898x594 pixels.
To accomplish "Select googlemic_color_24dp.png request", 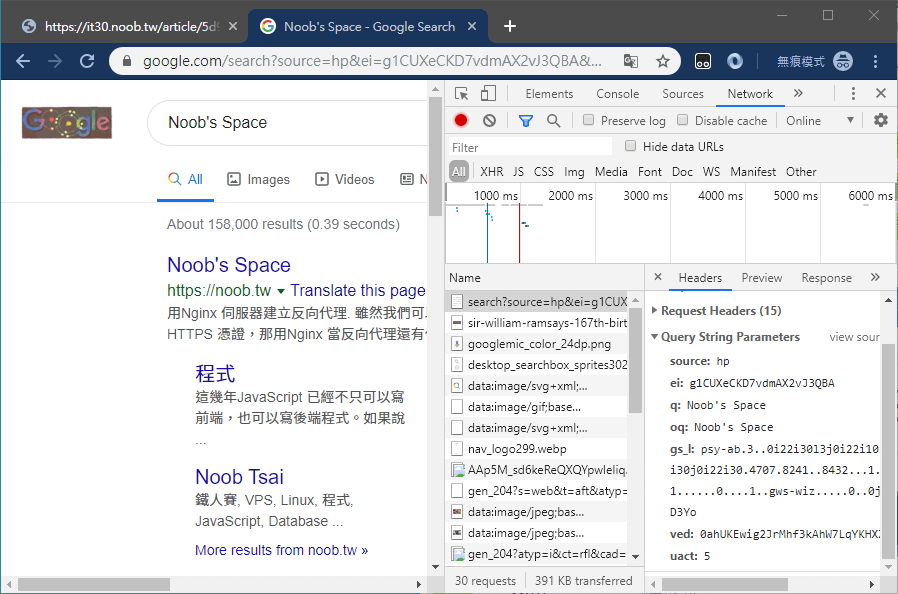I will click(x=537, y=344).
